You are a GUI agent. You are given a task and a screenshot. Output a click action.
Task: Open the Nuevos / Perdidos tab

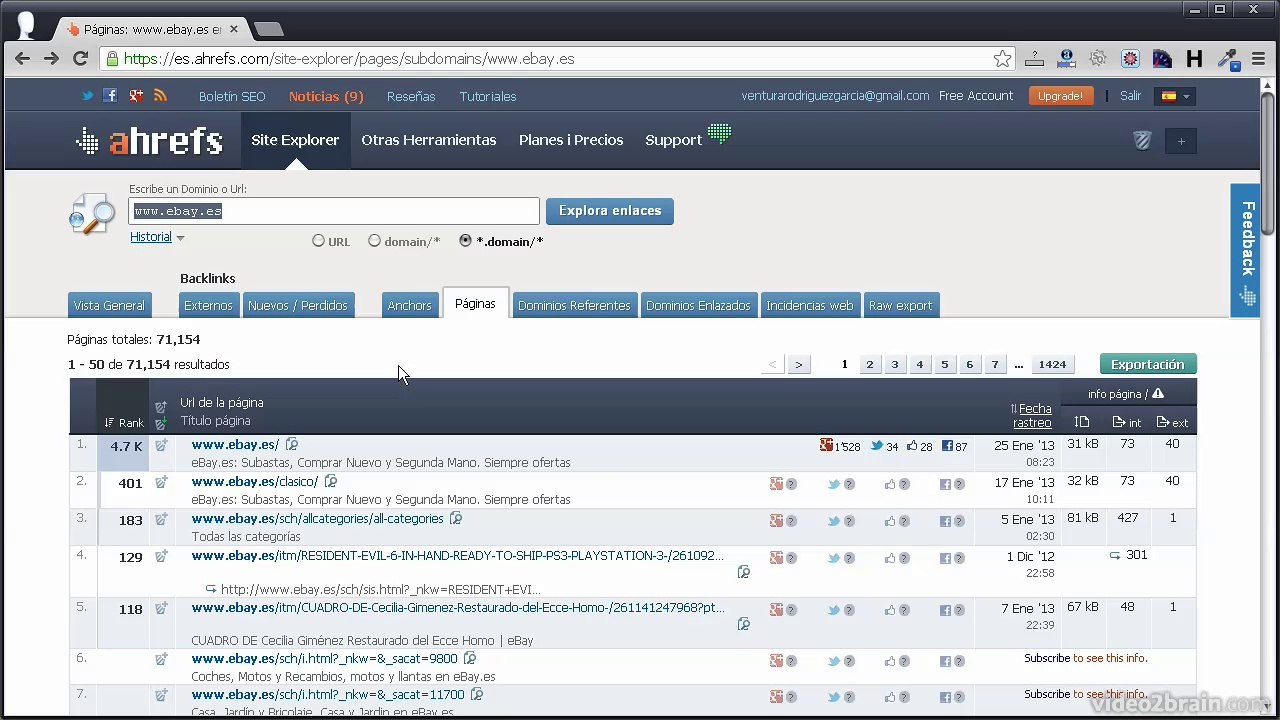point(298,305)
